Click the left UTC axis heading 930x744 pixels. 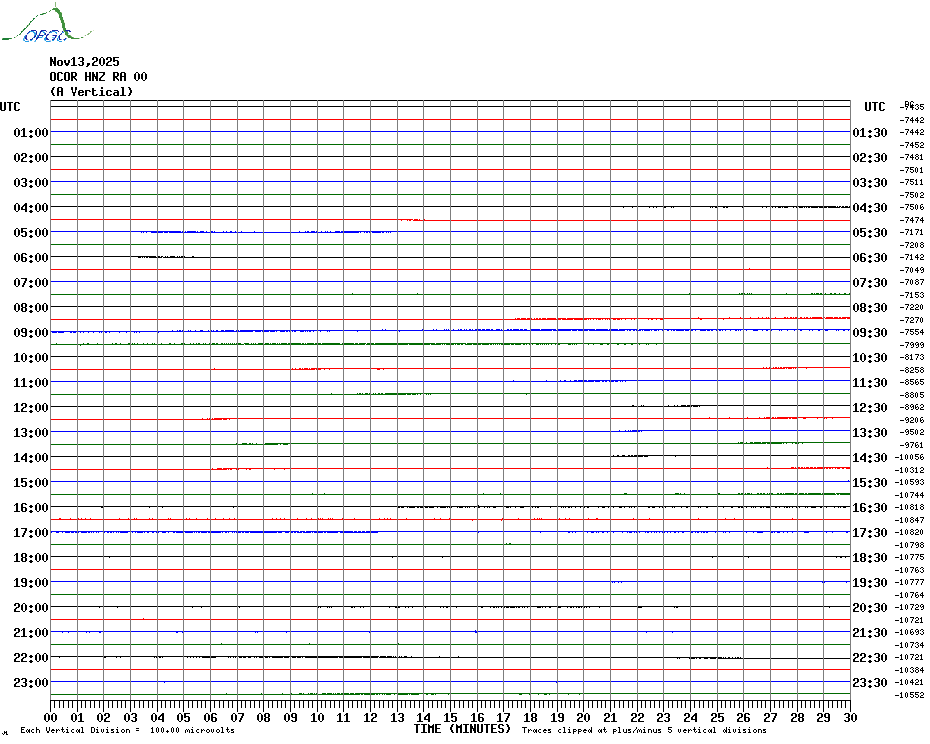pos(10,107)
